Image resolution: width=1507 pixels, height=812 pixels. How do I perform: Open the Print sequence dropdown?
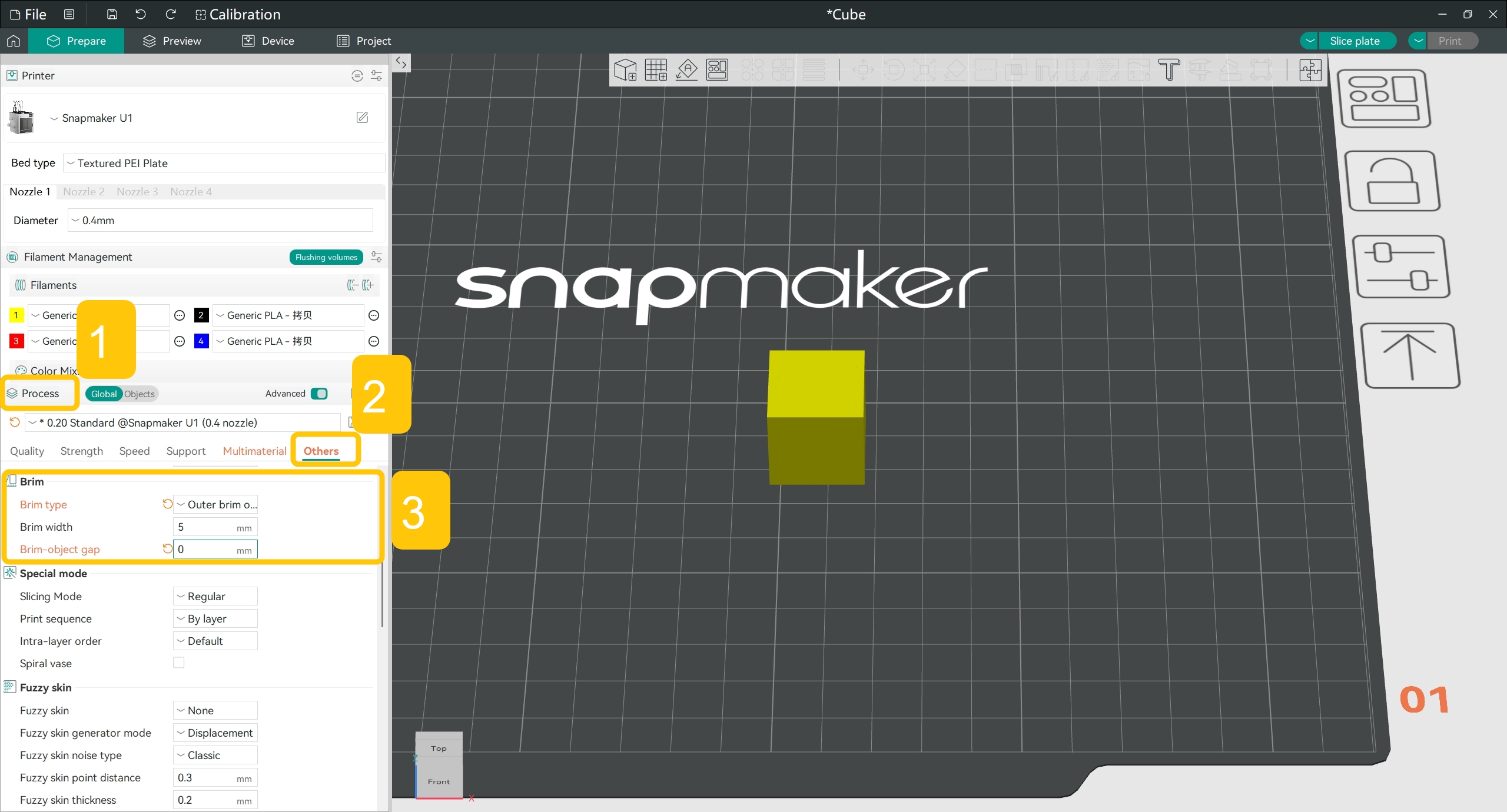(x=215, y=618)
